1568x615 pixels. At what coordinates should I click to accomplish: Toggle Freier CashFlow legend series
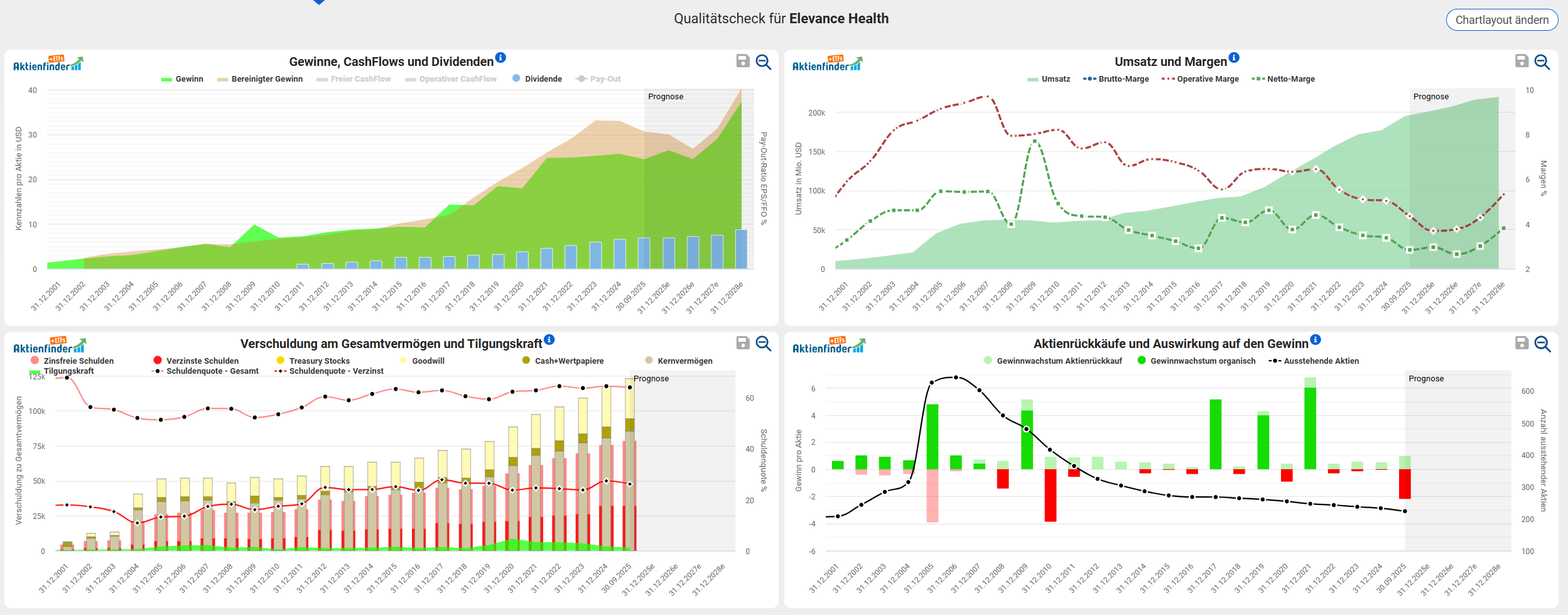click(360, 79)
